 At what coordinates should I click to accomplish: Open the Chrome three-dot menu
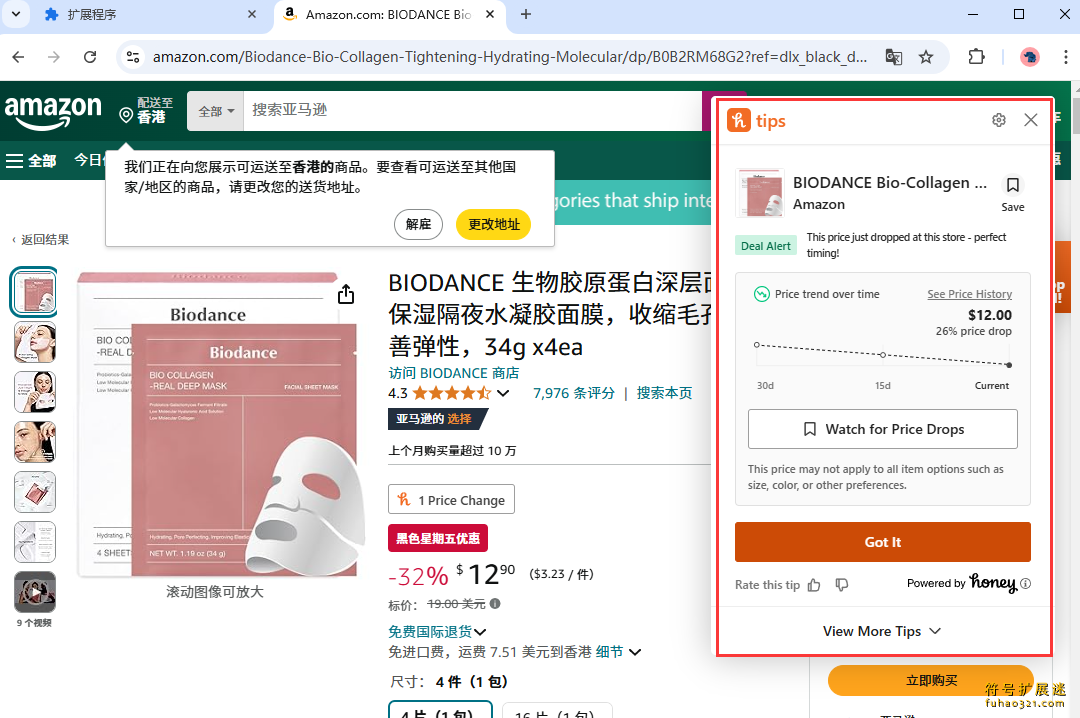click(x=1066, y=57)
